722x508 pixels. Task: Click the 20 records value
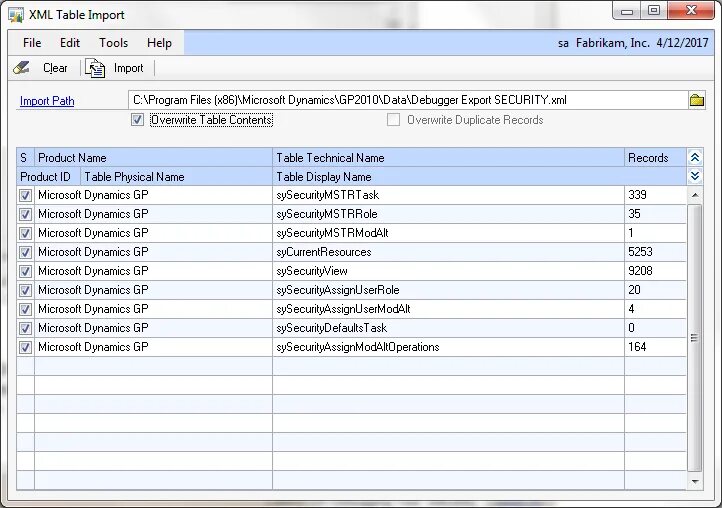(634, 290)
